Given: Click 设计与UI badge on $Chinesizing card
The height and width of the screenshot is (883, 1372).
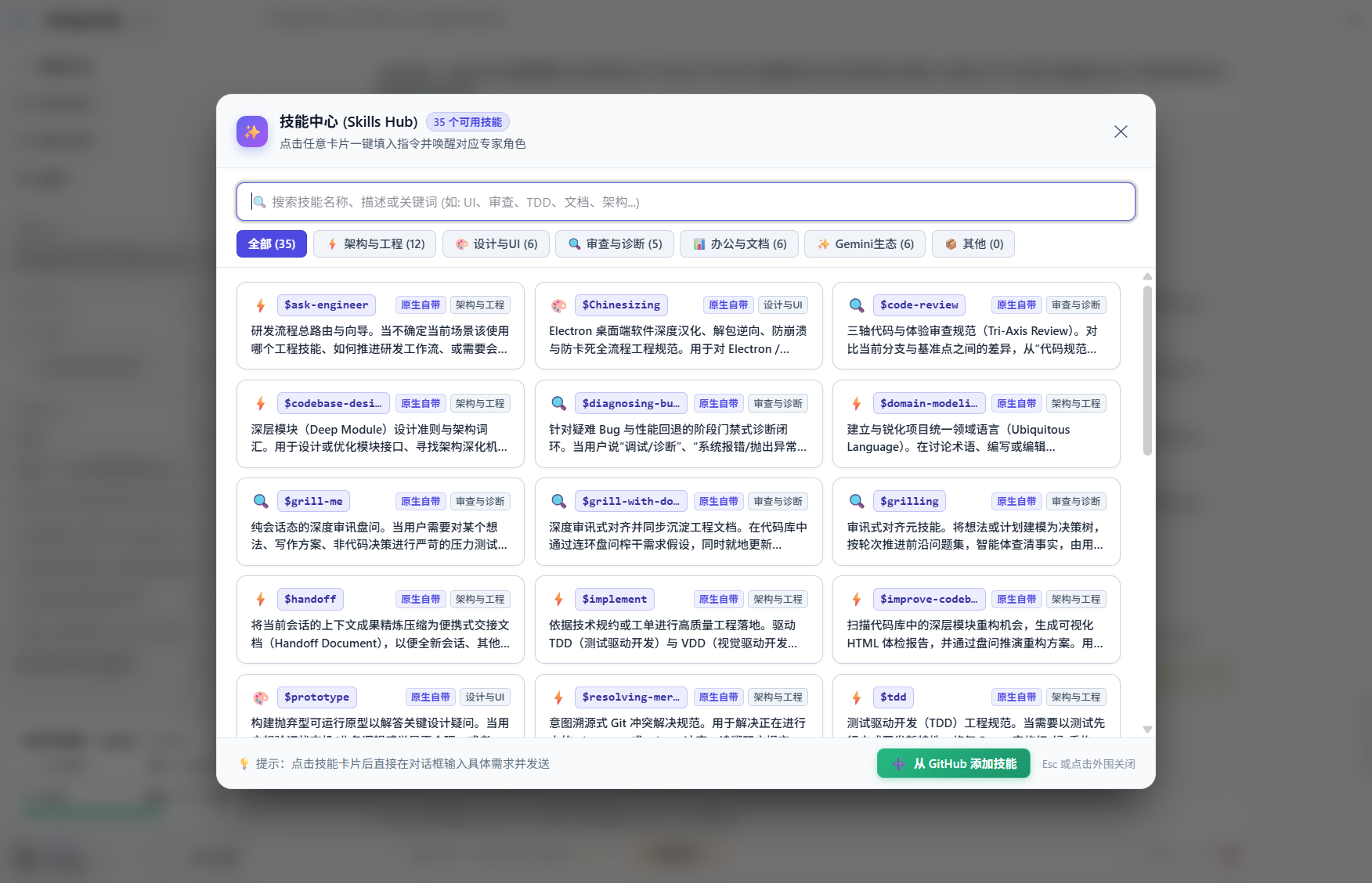Looking at the screenshot, I should click(783, 305).
